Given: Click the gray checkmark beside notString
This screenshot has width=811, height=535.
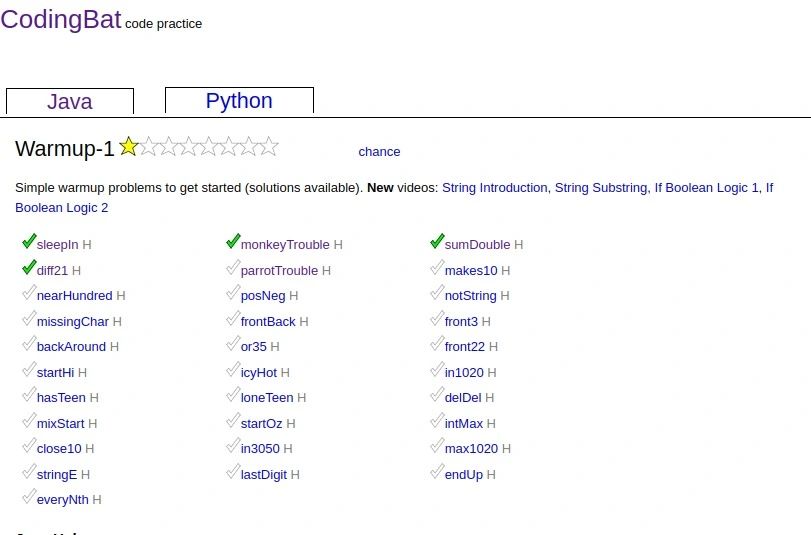Looking at the screenshot, I should point(437,292).
